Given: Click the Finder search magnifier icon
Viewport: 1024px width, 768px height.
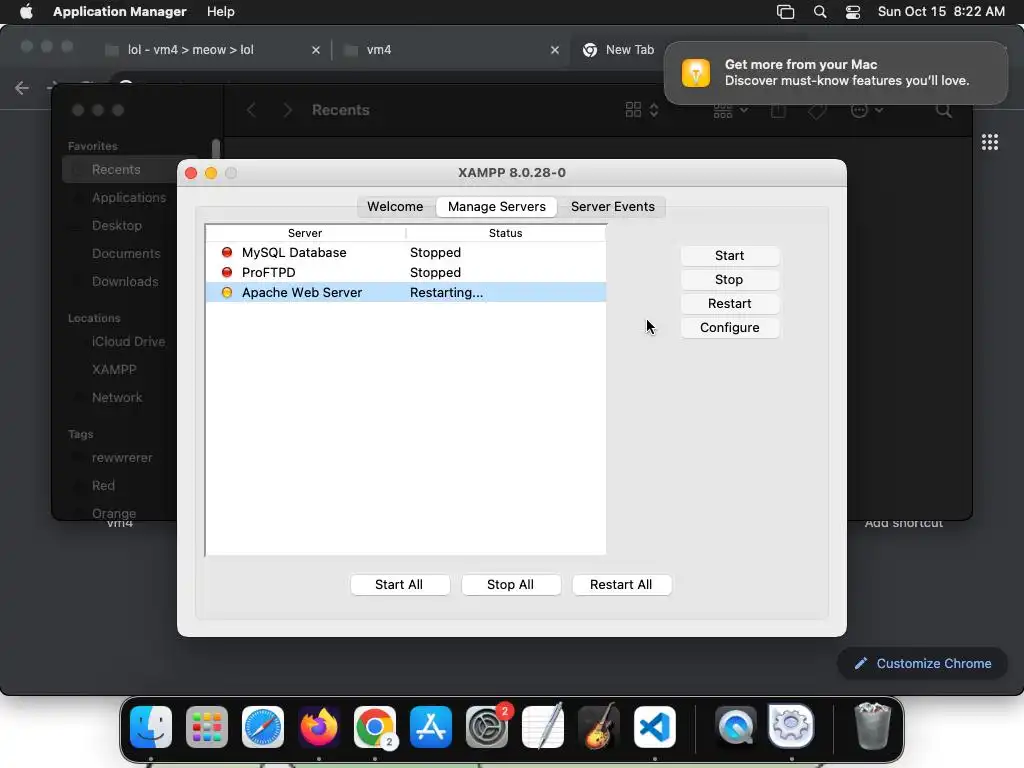Looking at the screenshot, I should [x=944, y=110].
